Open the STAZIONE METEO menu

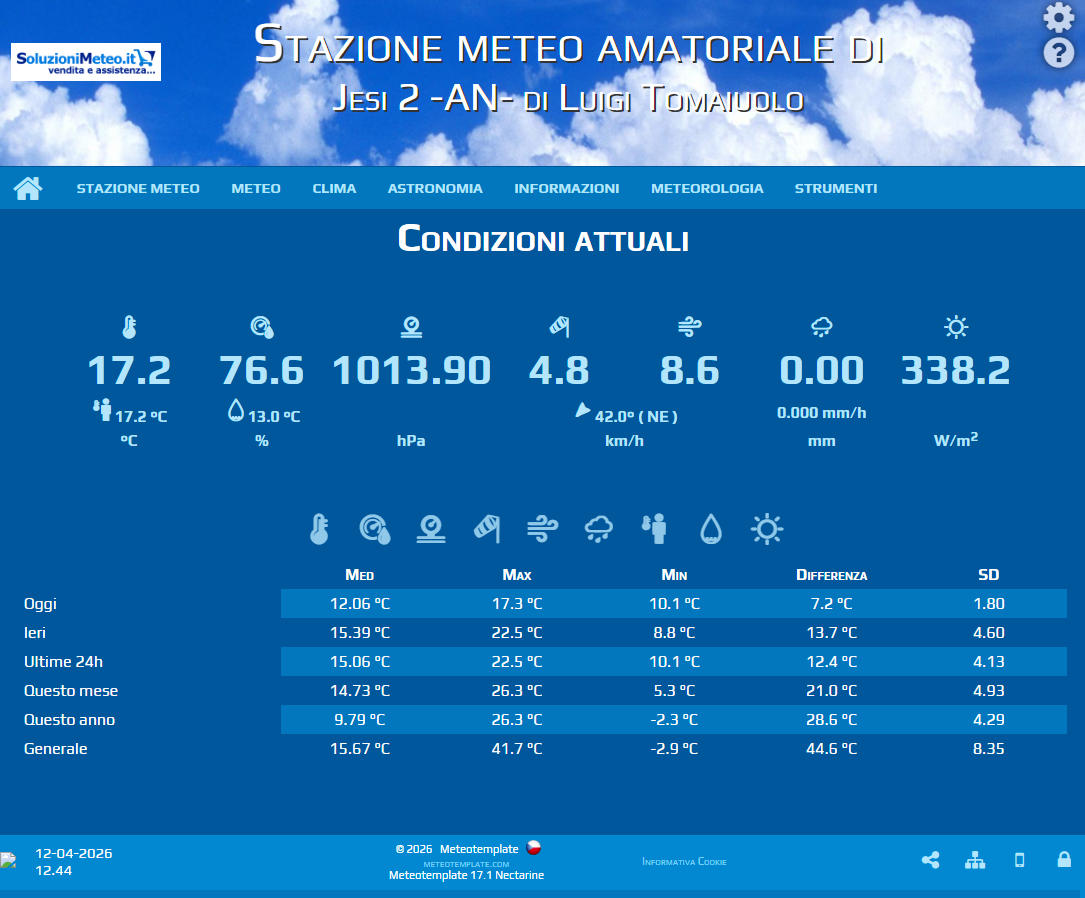138,188
